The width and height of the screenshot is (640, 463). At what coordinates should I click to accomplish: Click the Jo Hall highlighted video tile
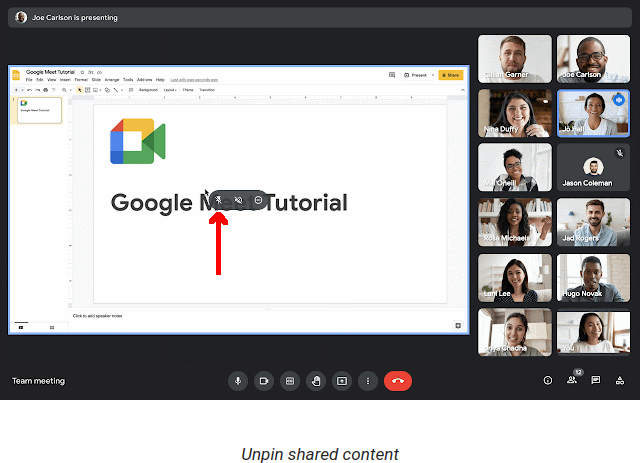(593, 113)
